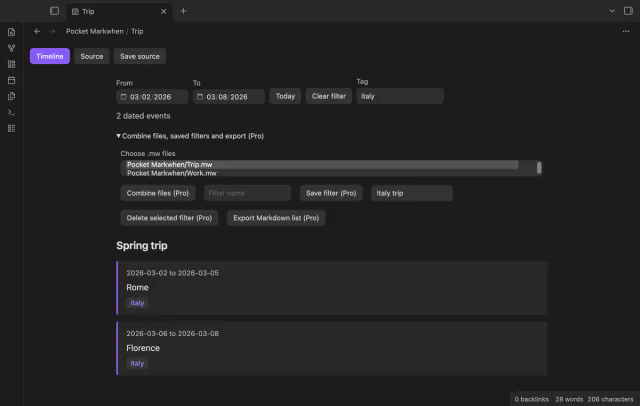Viewport: 640px width, 406px height.
Task: Click Export Markdown list (Pro)
Action: click(x=276, y=218)
